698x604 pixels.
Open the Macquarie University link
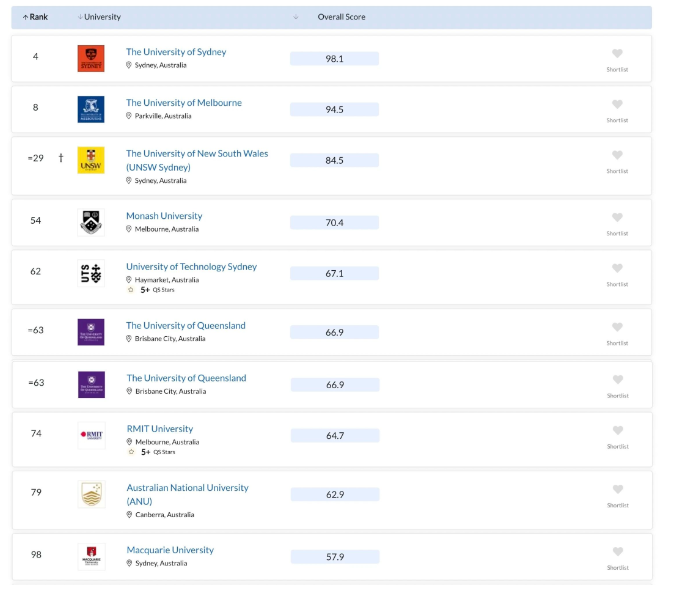click(x=170, y=550)
